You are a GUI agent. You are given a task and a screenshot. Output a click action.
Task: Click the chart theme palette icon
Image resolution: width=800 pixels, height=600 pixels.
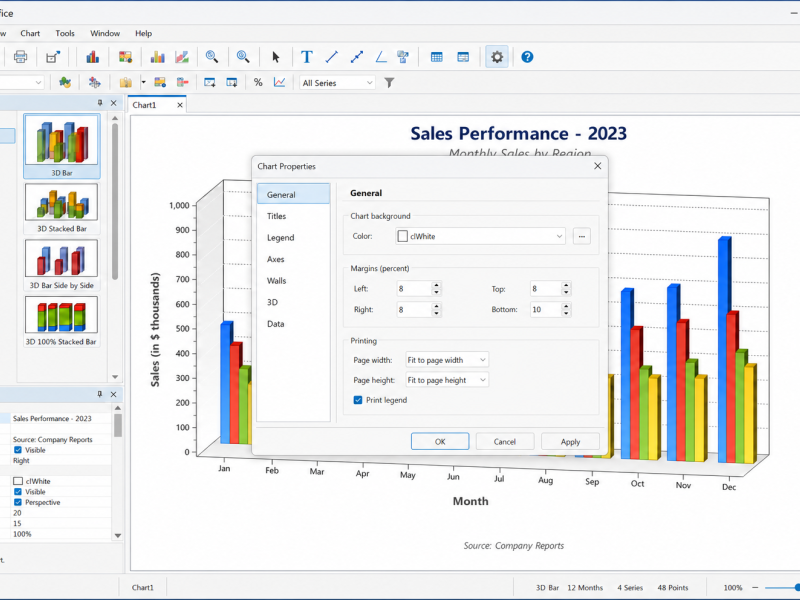coord(126,57)
